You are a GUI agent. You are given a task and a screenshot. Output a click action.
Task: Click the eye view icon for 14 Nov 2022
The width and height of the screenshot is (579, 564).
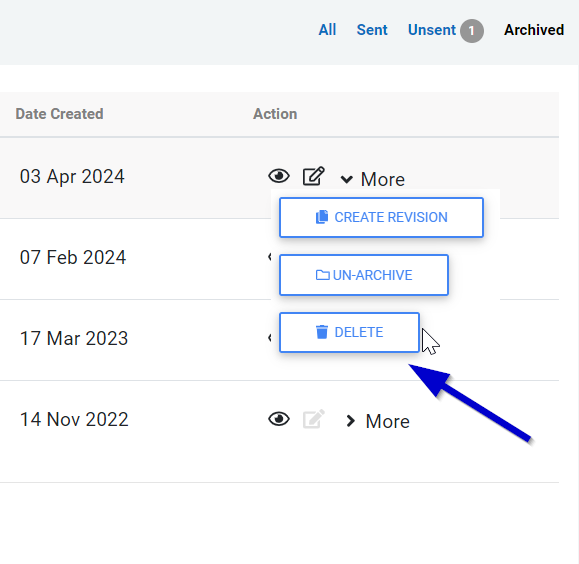pyautogui.click(x=279, y=419)
